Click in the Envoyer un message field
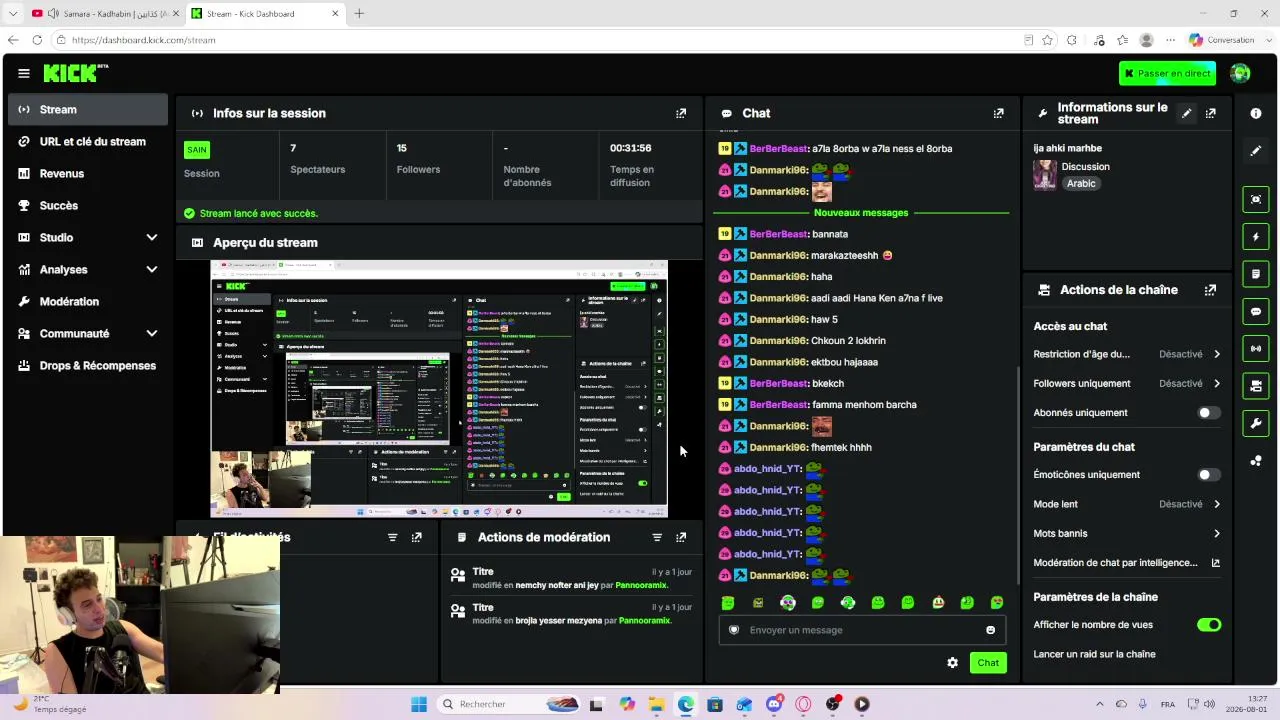Screen dimensions: 1280x720 [862, 630]
